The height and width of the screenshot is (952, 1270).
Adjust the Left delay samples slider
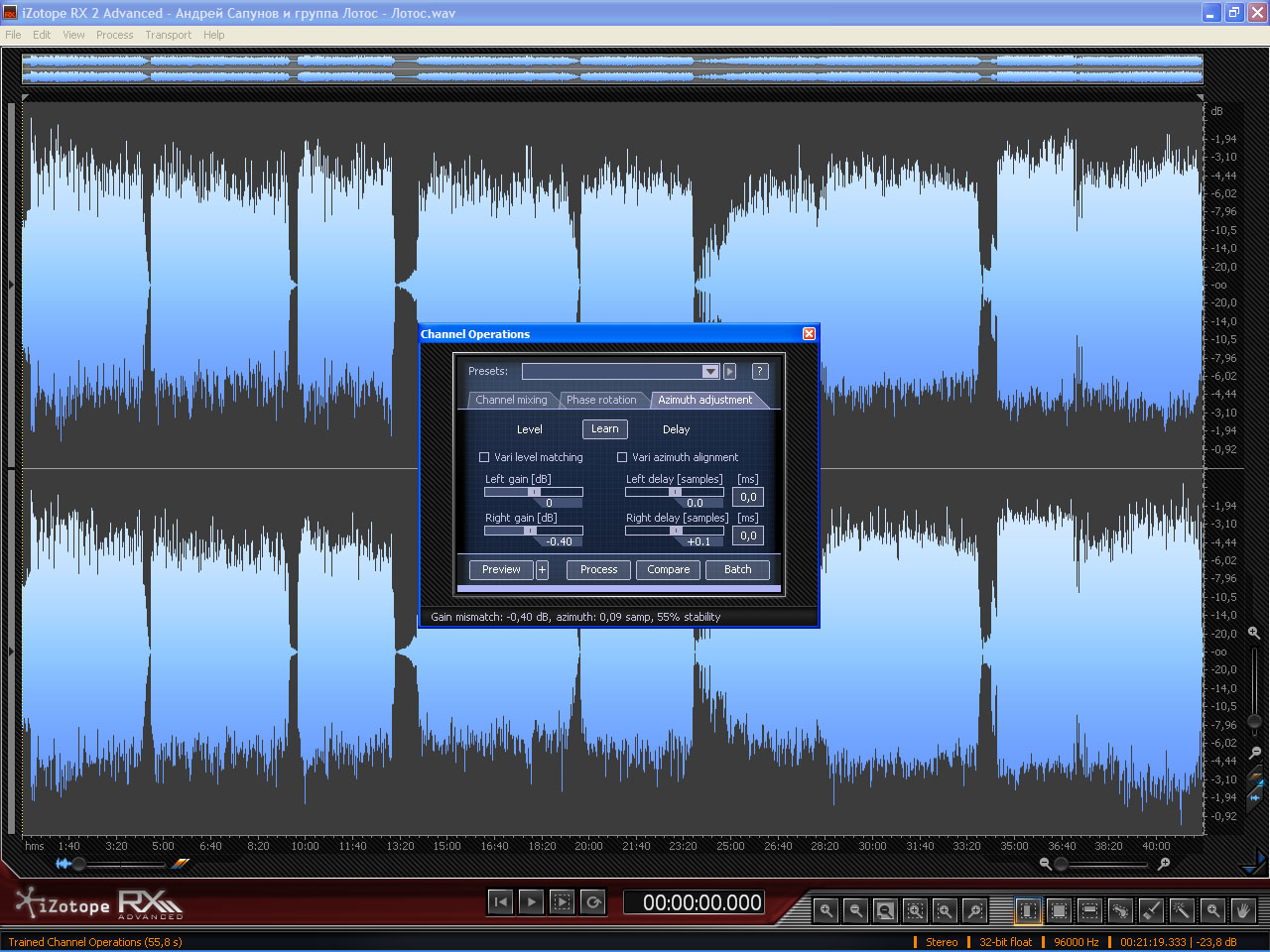(675, 492)
